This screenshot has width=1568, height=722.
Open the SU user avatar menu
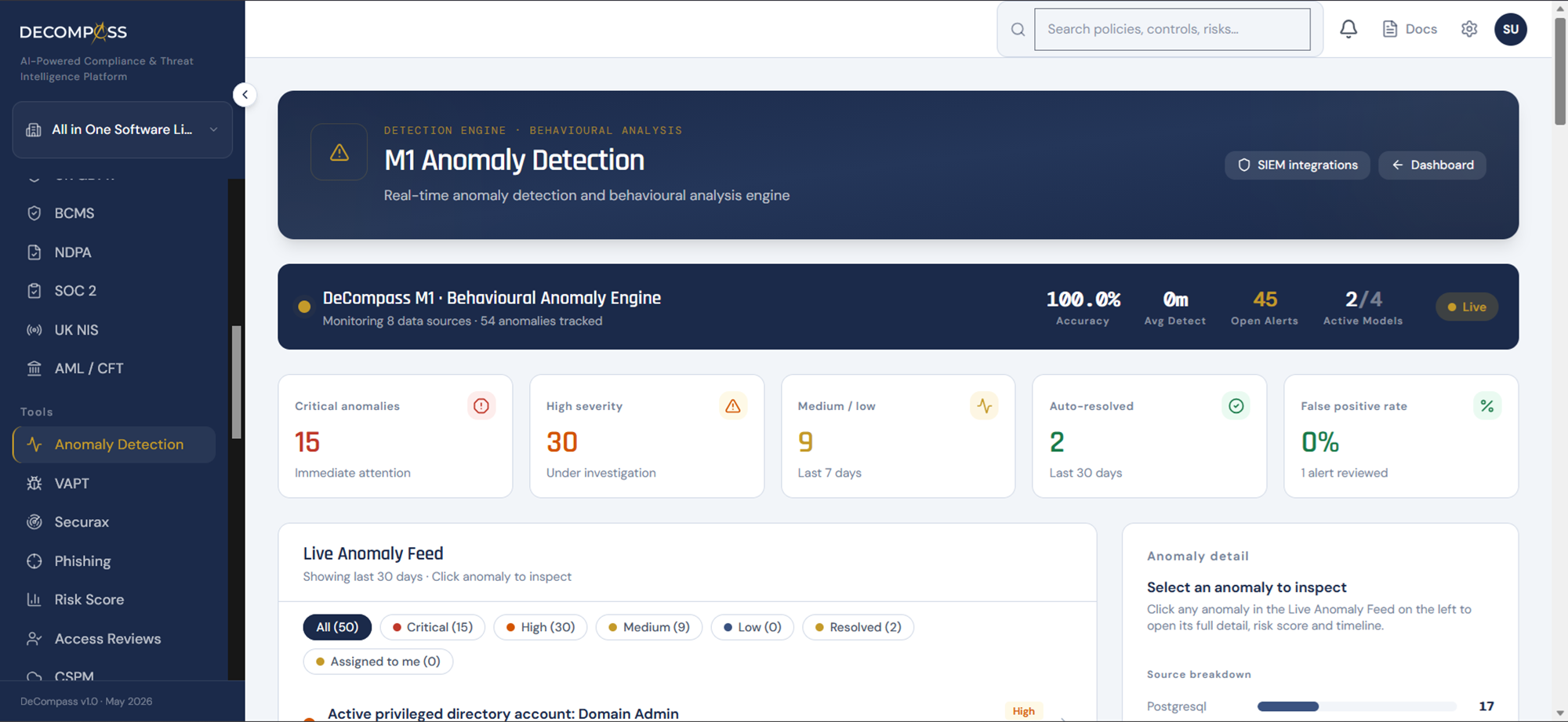pos(1511,29)
